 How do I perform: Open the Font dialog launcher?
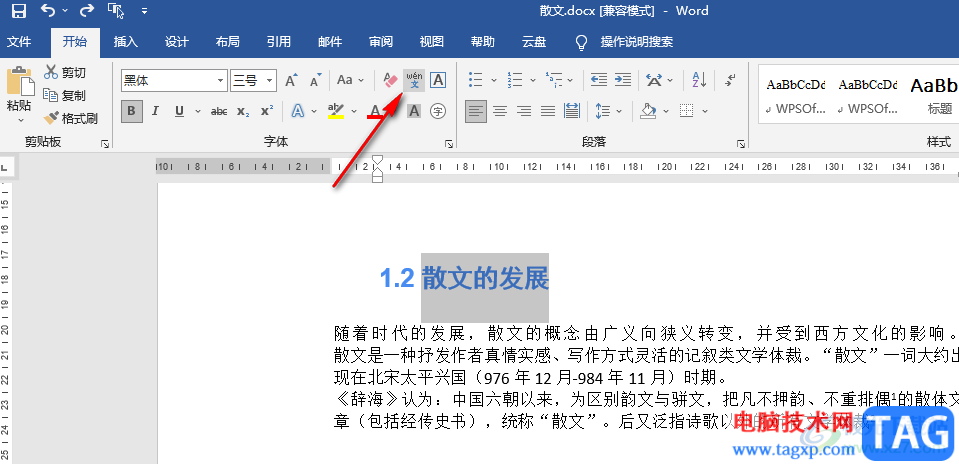click(x=450, y=144)
